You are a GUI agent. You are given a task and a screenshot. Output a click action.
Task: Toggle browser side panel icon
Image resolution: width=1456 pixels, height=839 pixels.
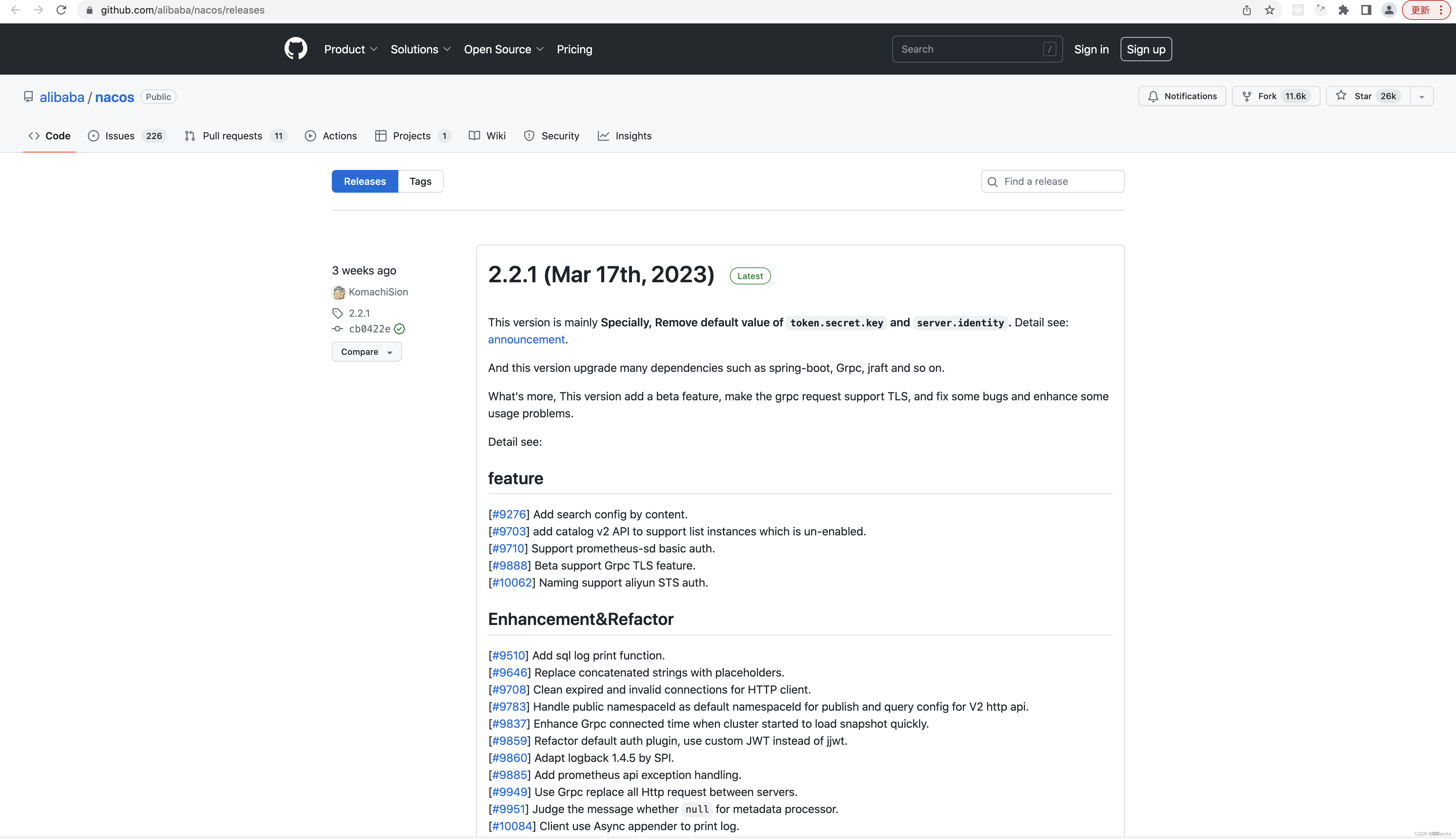pyautogui.click(x=1366, y=10)
